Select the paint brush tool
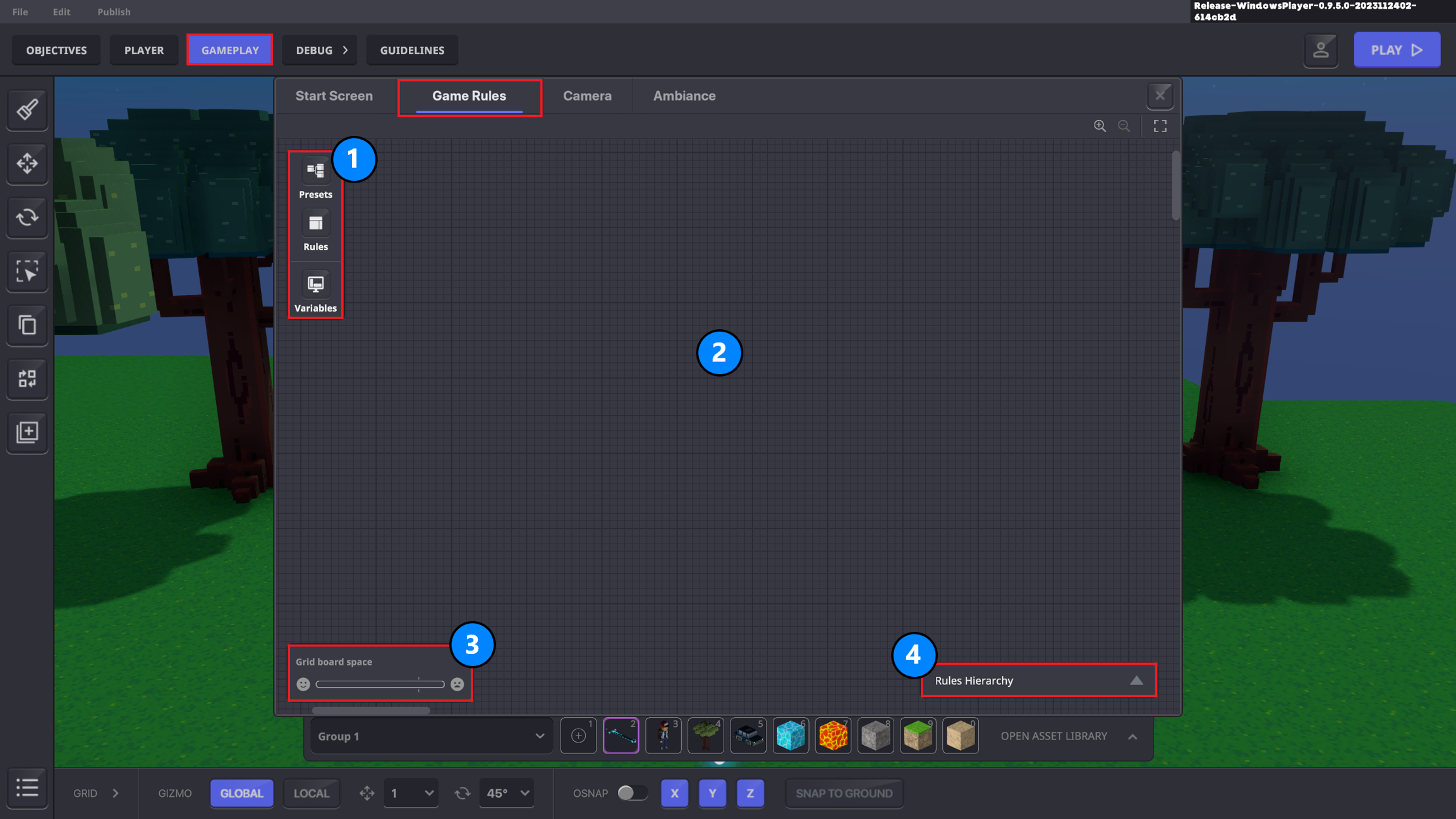Viewport: 1456px width, 819px height. pyautogui.click(x=27, y=109)
